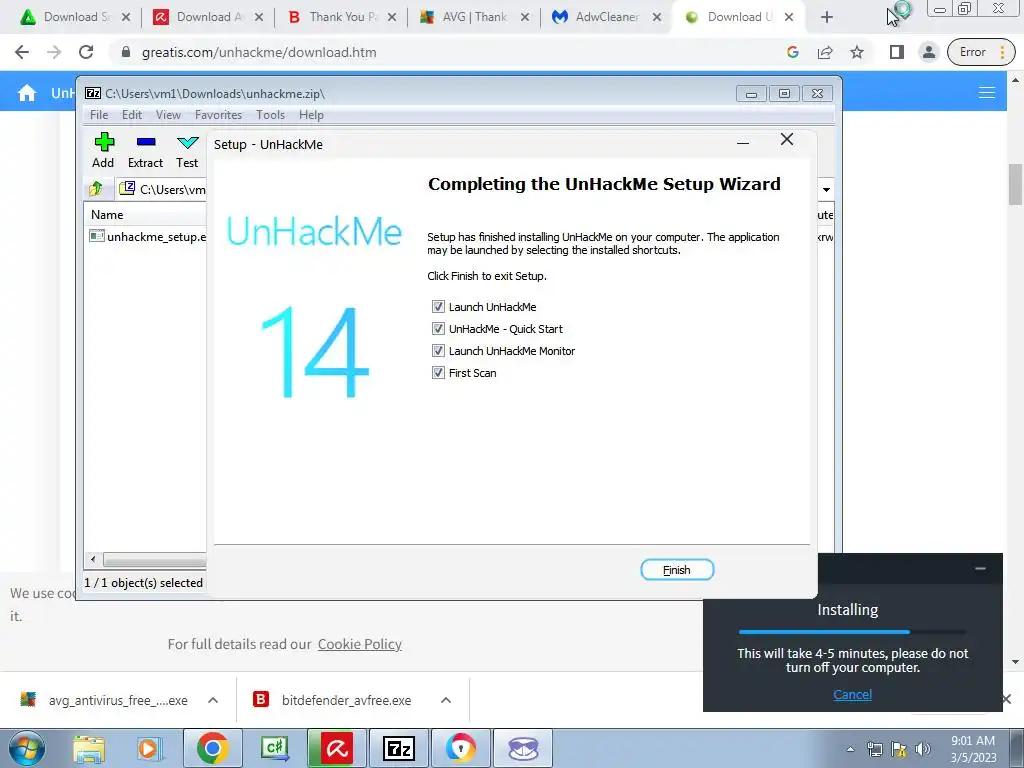
Task: Switch to the AdwCleaner tab
Action: tap(604, 17)
